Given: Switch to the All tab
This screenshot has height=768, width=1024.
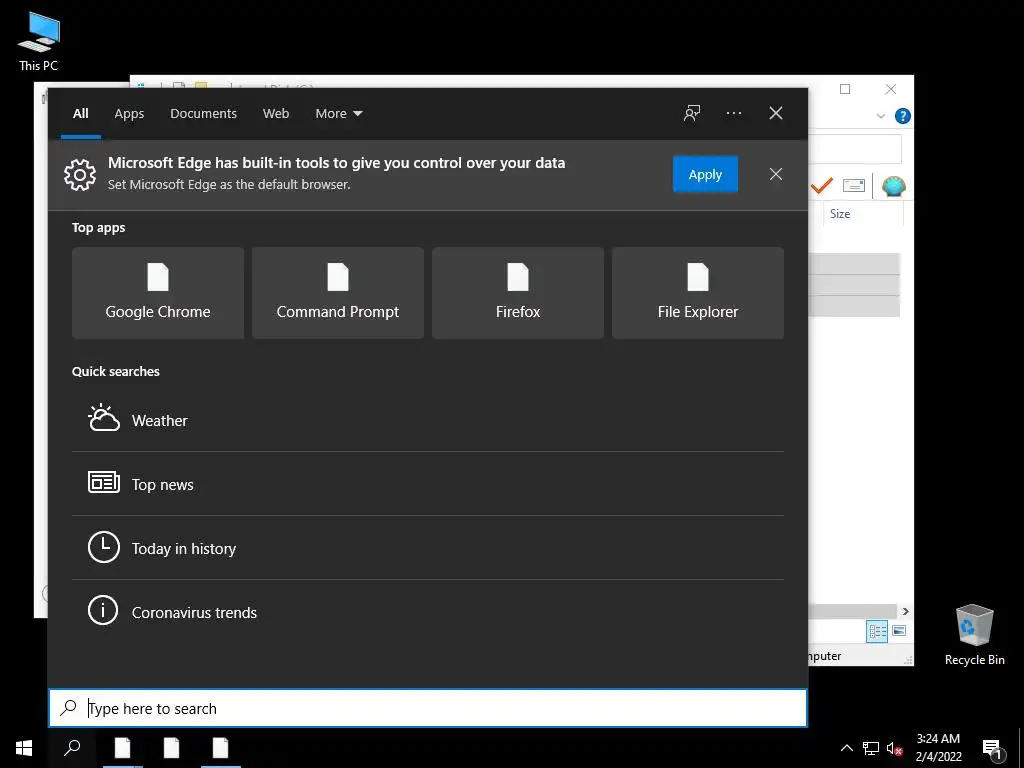Looking at the screenshot, I should [81, 114].
